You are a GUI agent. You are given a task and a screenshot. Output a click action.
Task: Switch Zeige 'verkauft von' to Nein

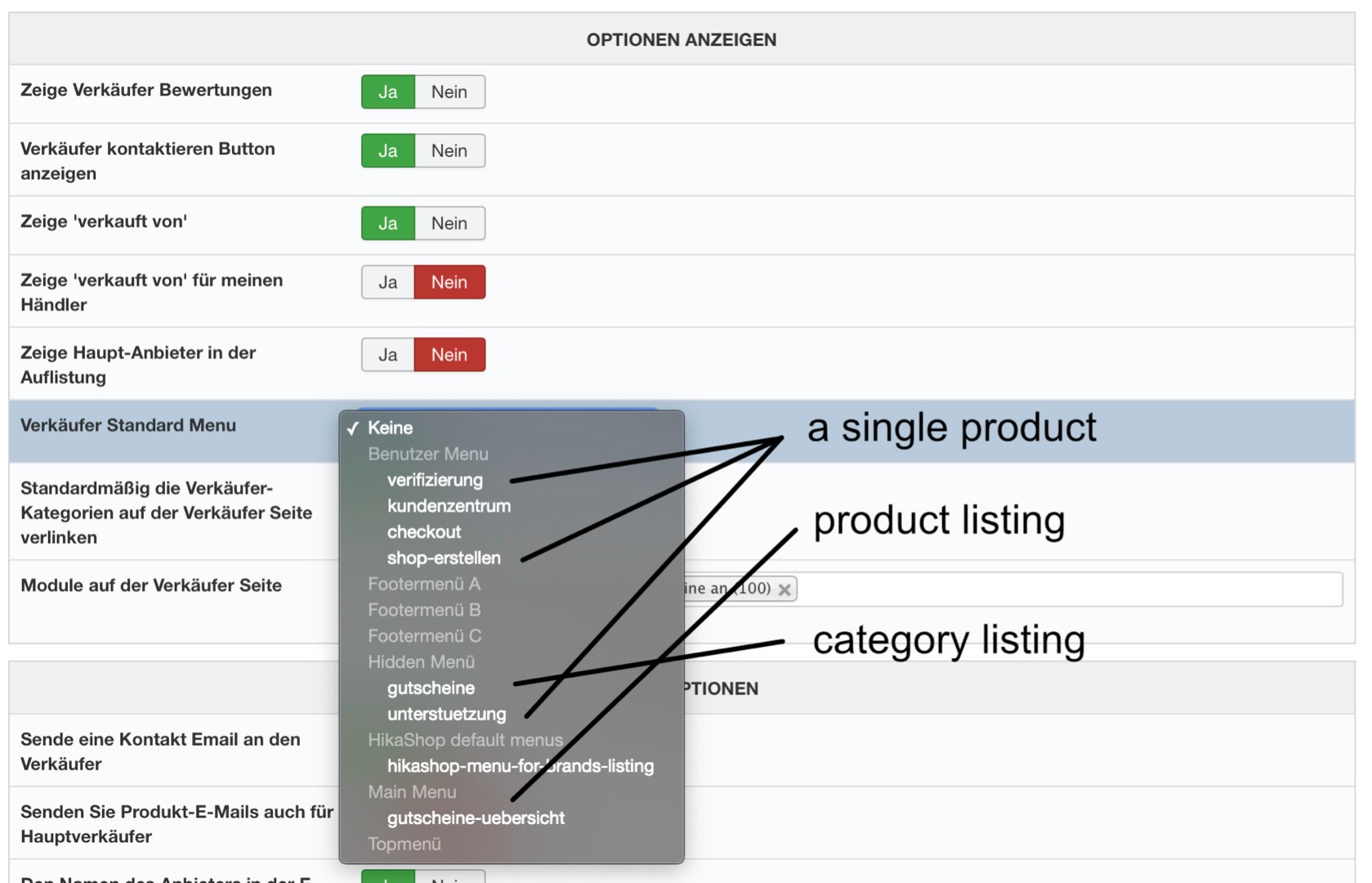pos(449,223)
